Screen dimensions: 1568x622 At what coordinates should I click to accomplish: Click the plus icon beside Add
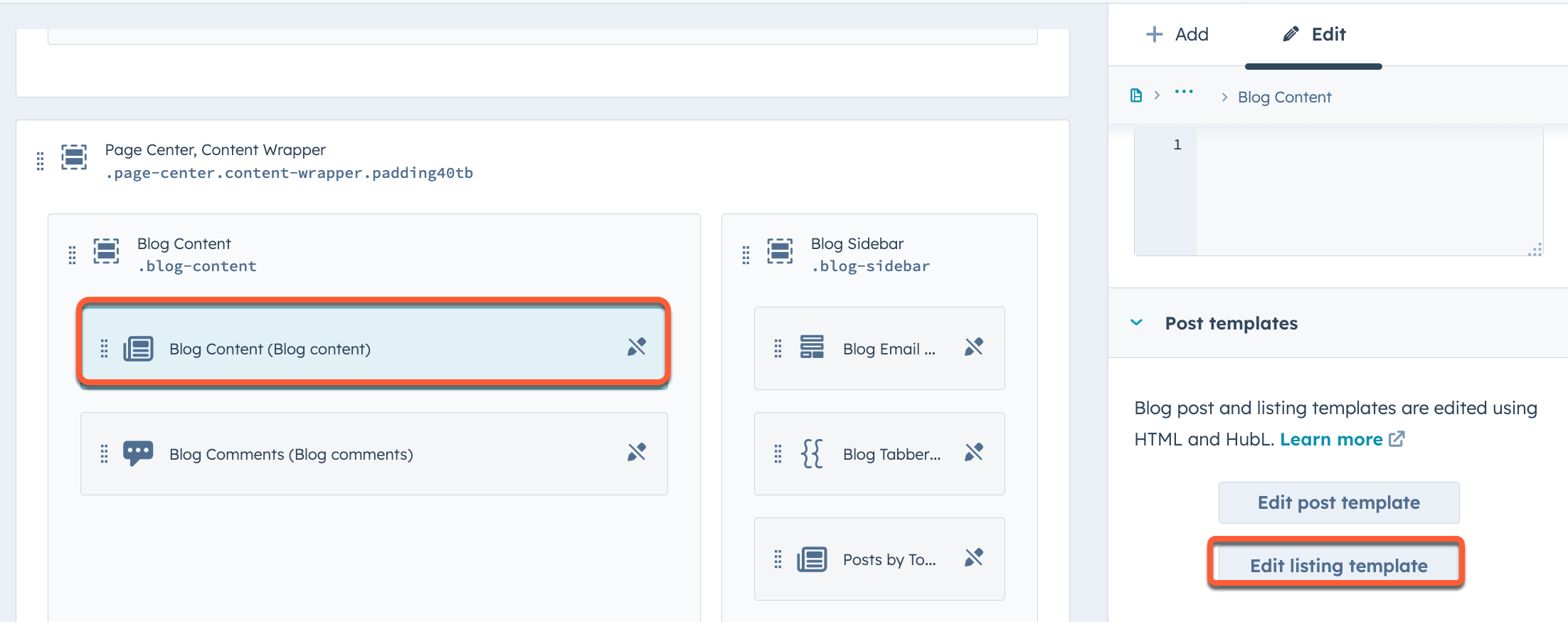pyautogui.click(x=1154, y=34)
